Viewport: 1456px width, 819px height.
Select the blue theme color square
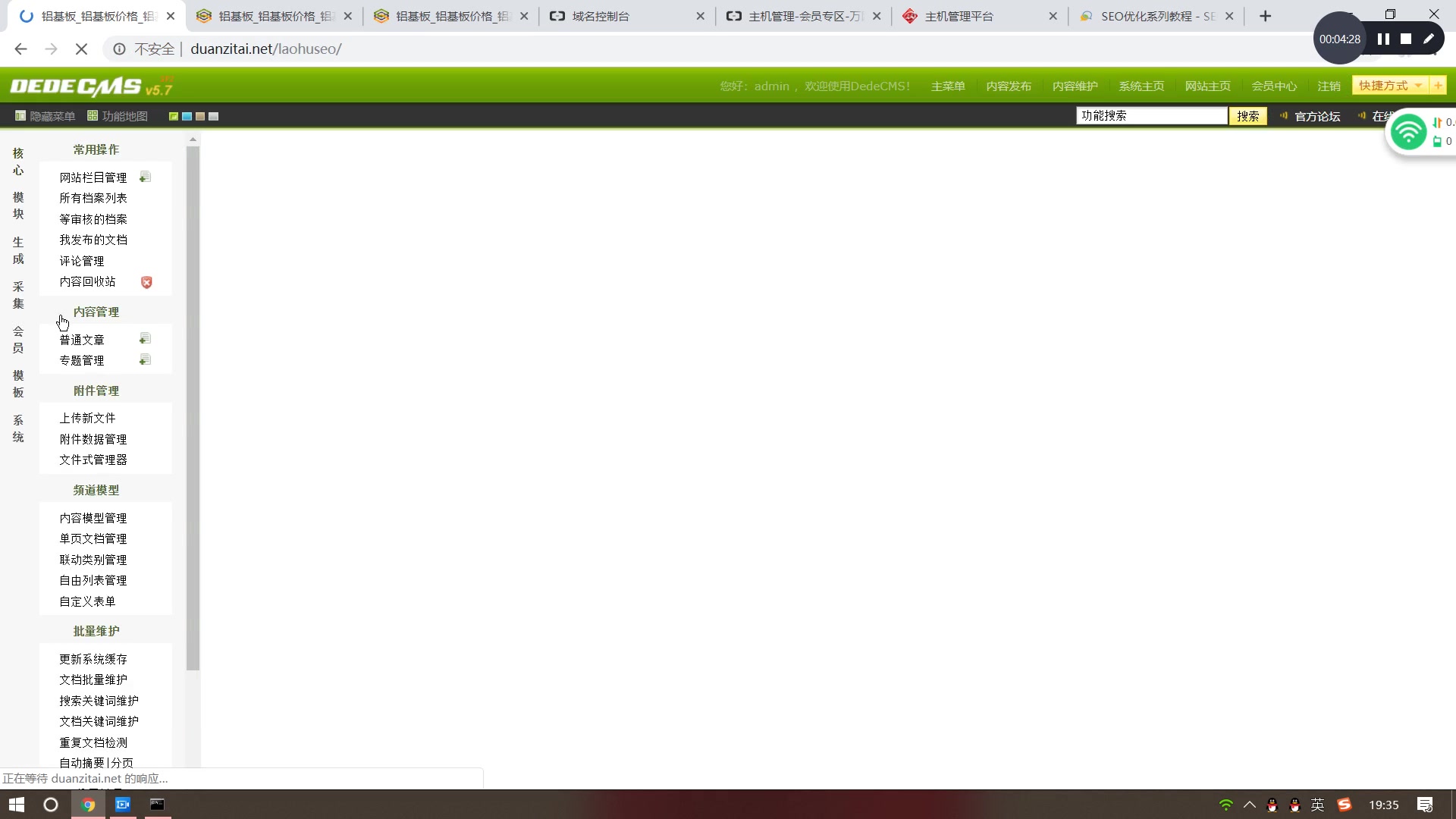click(187, 117)
